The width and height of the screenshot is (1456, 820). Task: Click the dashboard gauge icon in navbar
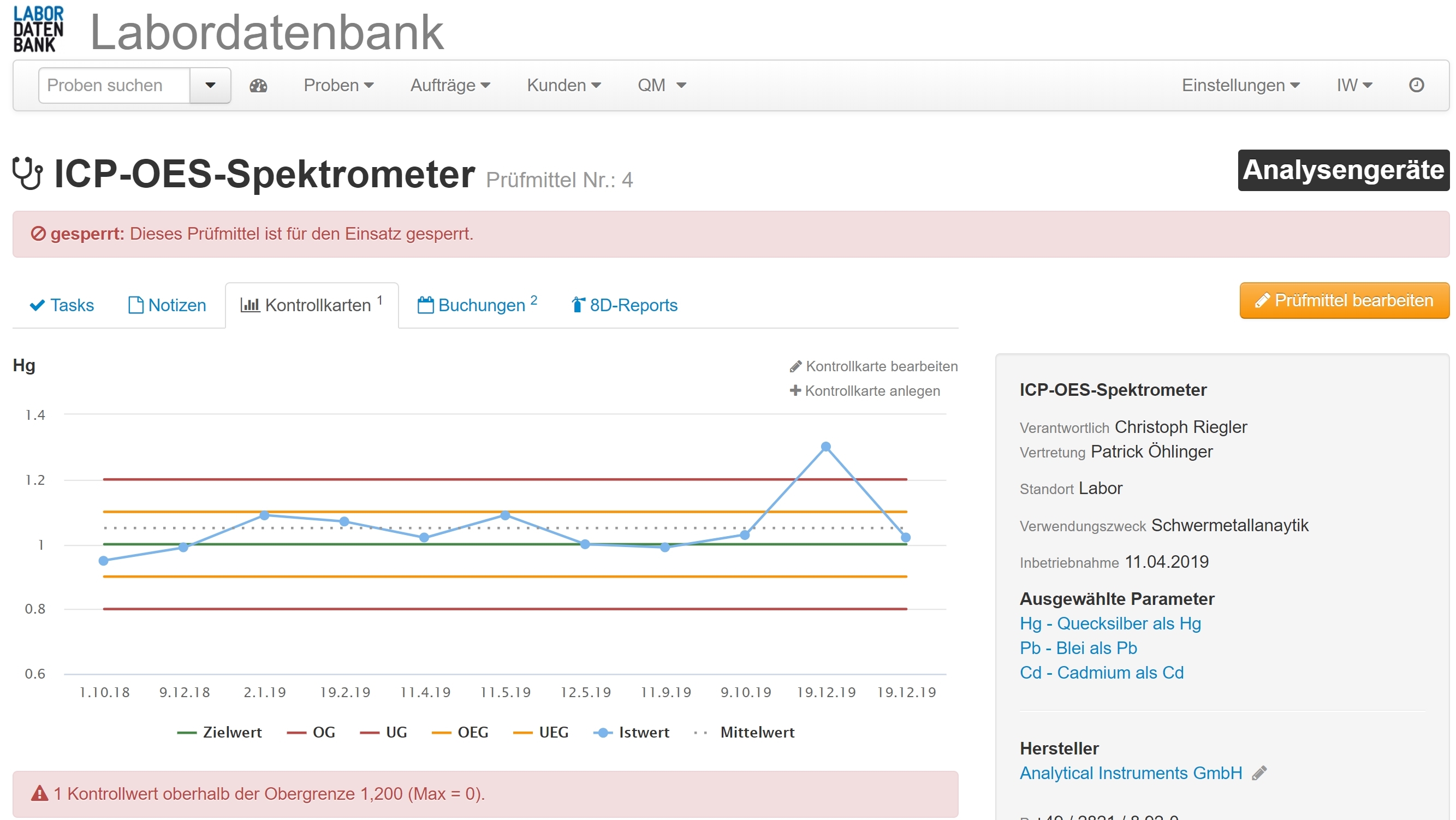pyautogui.click(x=258, y=85)
